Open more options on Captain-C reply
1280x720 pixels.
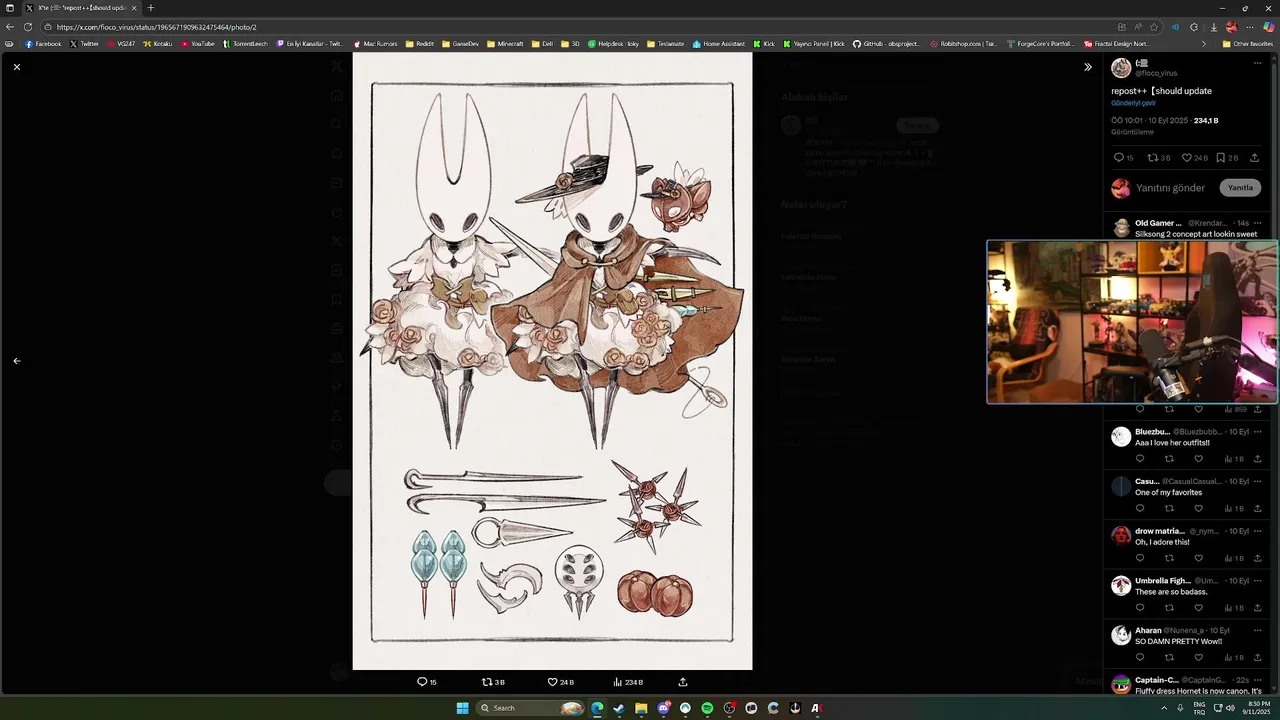click(1257, 680)
